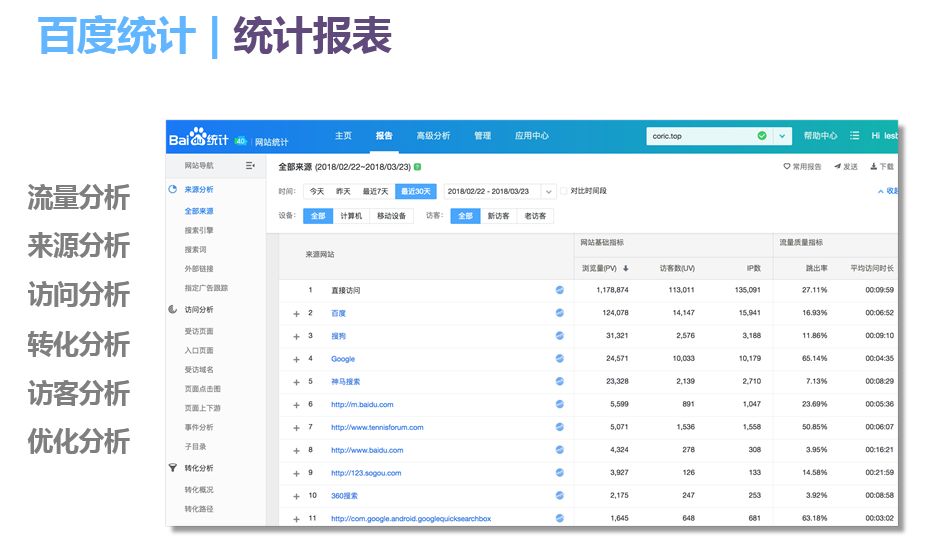
Task: Click sort arrow on 浏览量(PV) column
Action: [625, 269]
